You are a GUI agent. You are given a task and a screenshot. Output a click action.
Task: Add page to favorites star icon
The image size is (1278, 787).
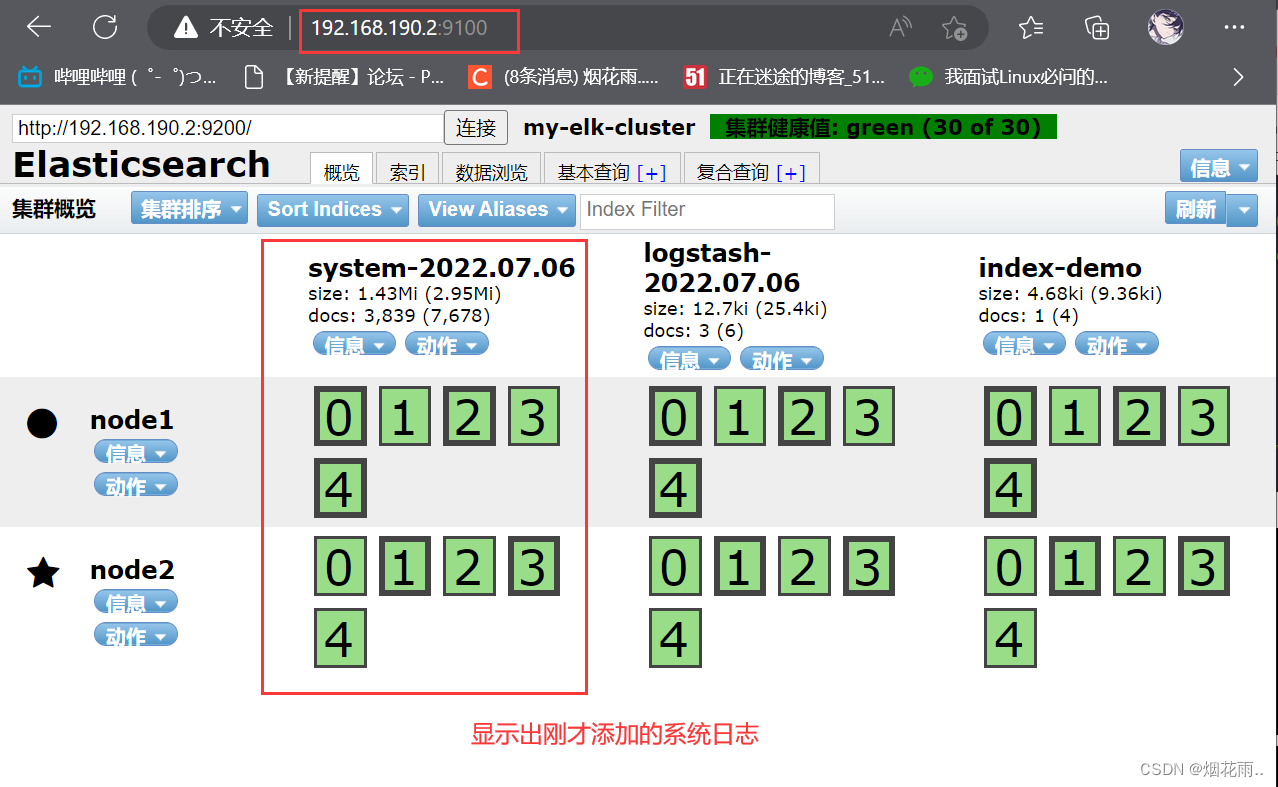(954, 28)
